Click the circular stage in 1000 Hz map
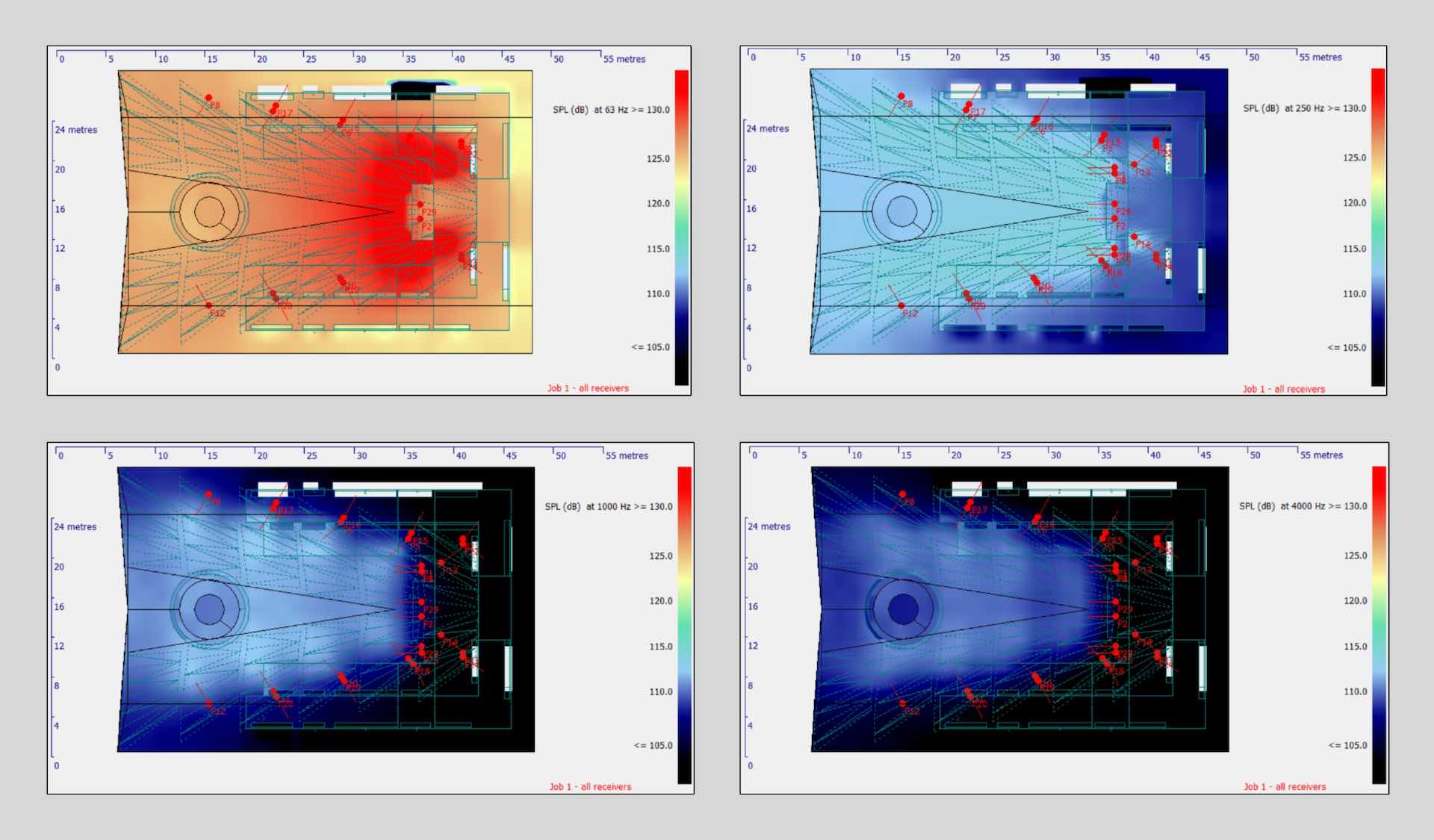The height and width of the screenshot is (840, 1434). 209,609
